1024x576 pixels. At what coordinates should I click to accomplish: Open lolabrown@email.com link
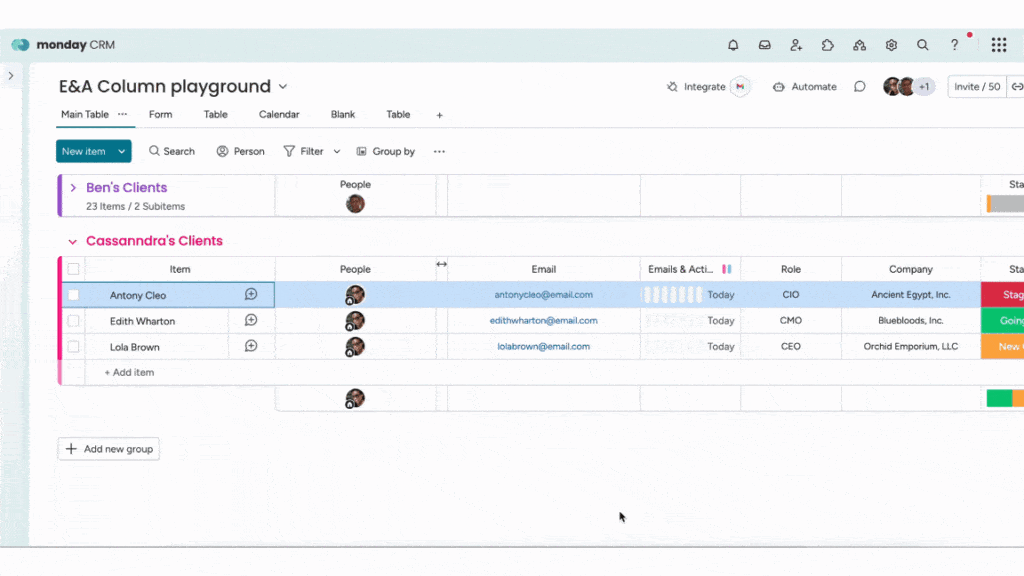[x=543, y=346]
